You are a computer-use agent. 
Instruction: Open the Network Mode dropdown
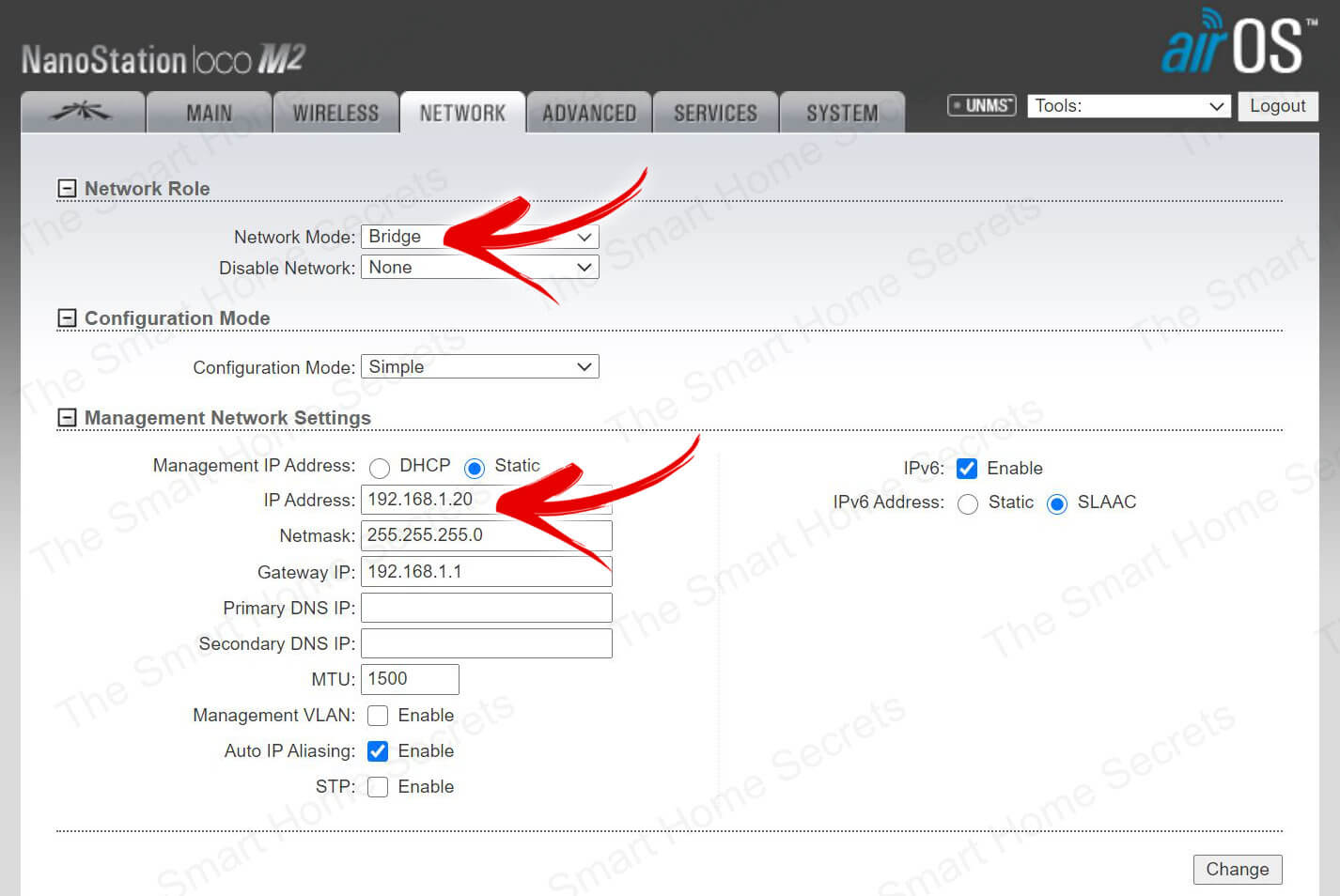479,237
